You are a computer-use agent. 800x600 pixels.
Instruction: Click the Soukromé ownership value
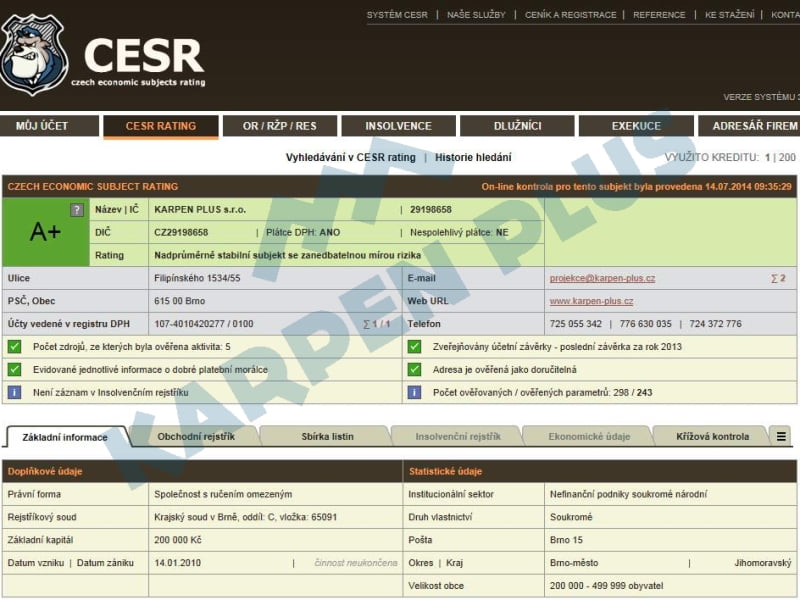(571, 517)
